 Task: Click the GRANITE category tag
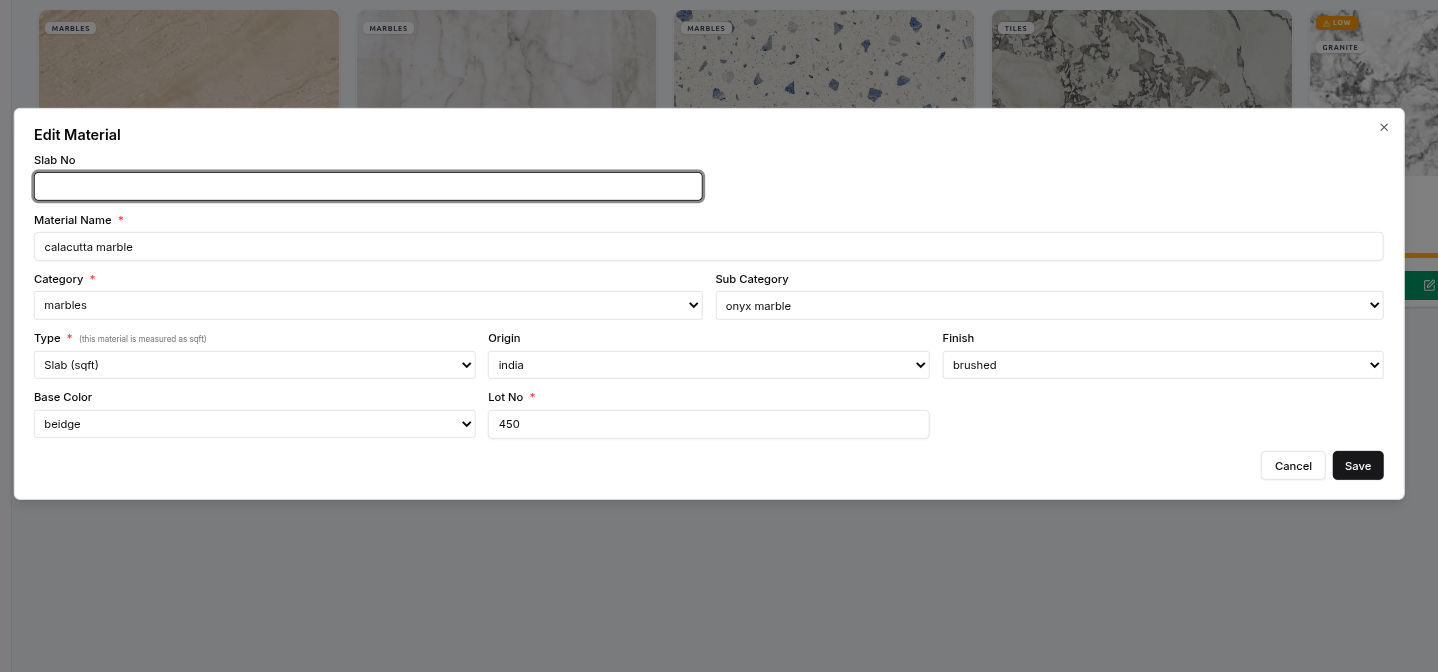click(x=1340, y=47)
